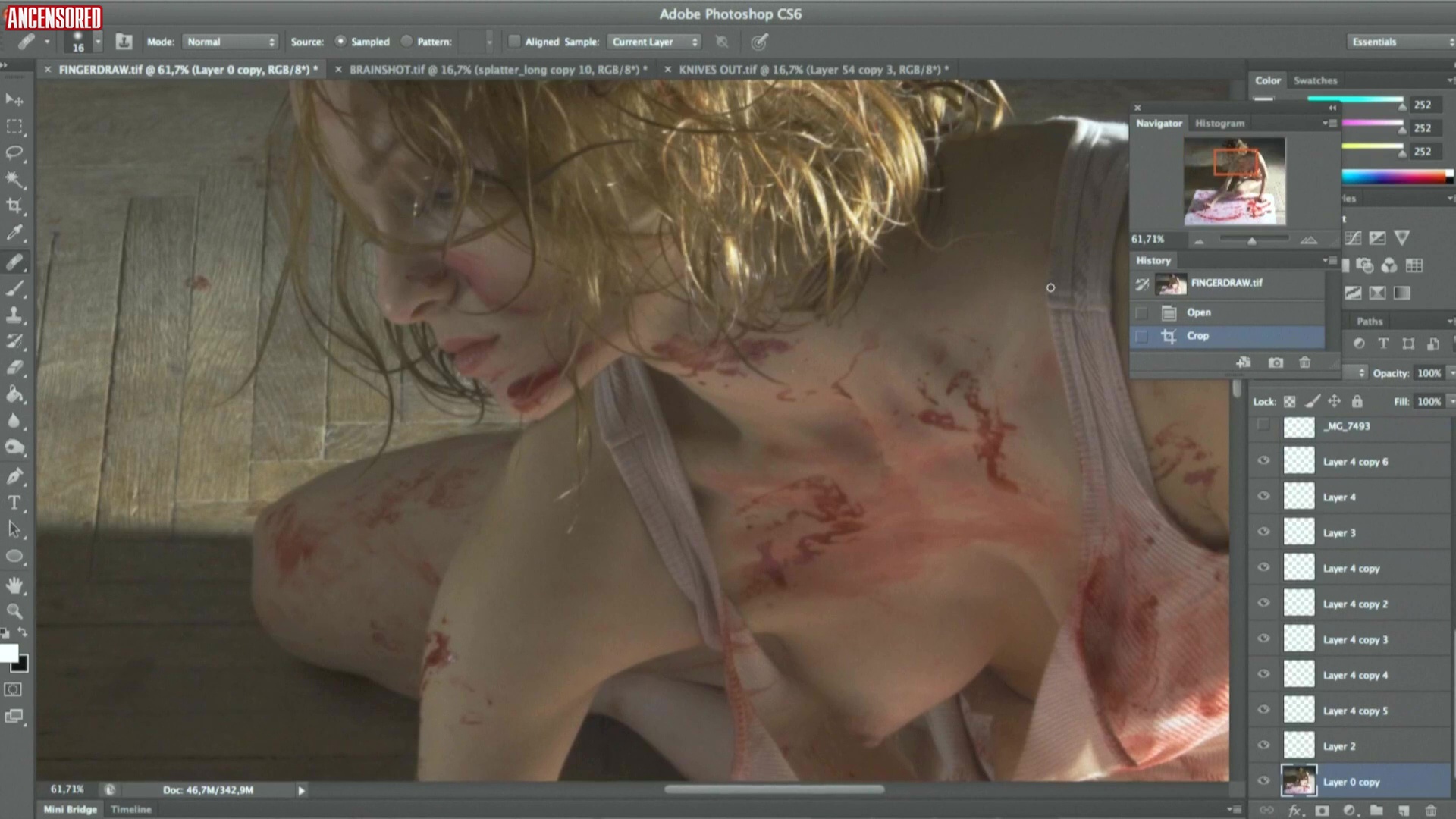Click the History panel trash icon
The width and height of the screenshot is (1456, 819).
click(x=1304, y=362)
